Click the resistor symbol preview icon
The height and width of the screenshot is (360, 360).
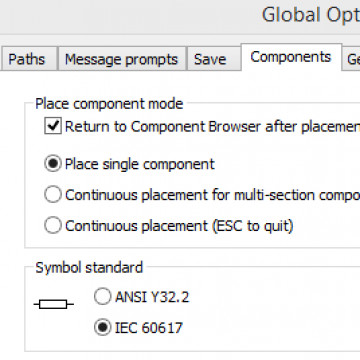tap(54, 304)
